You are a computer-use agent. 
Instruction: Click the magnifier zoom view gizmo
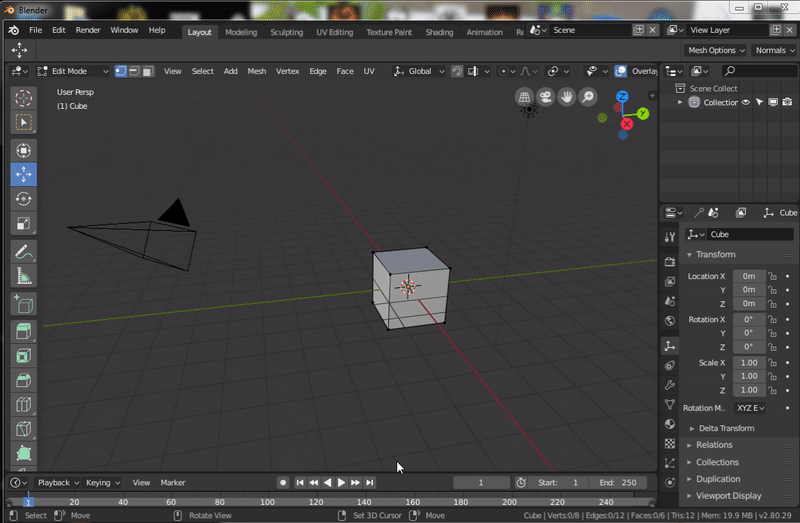[588, 96]
